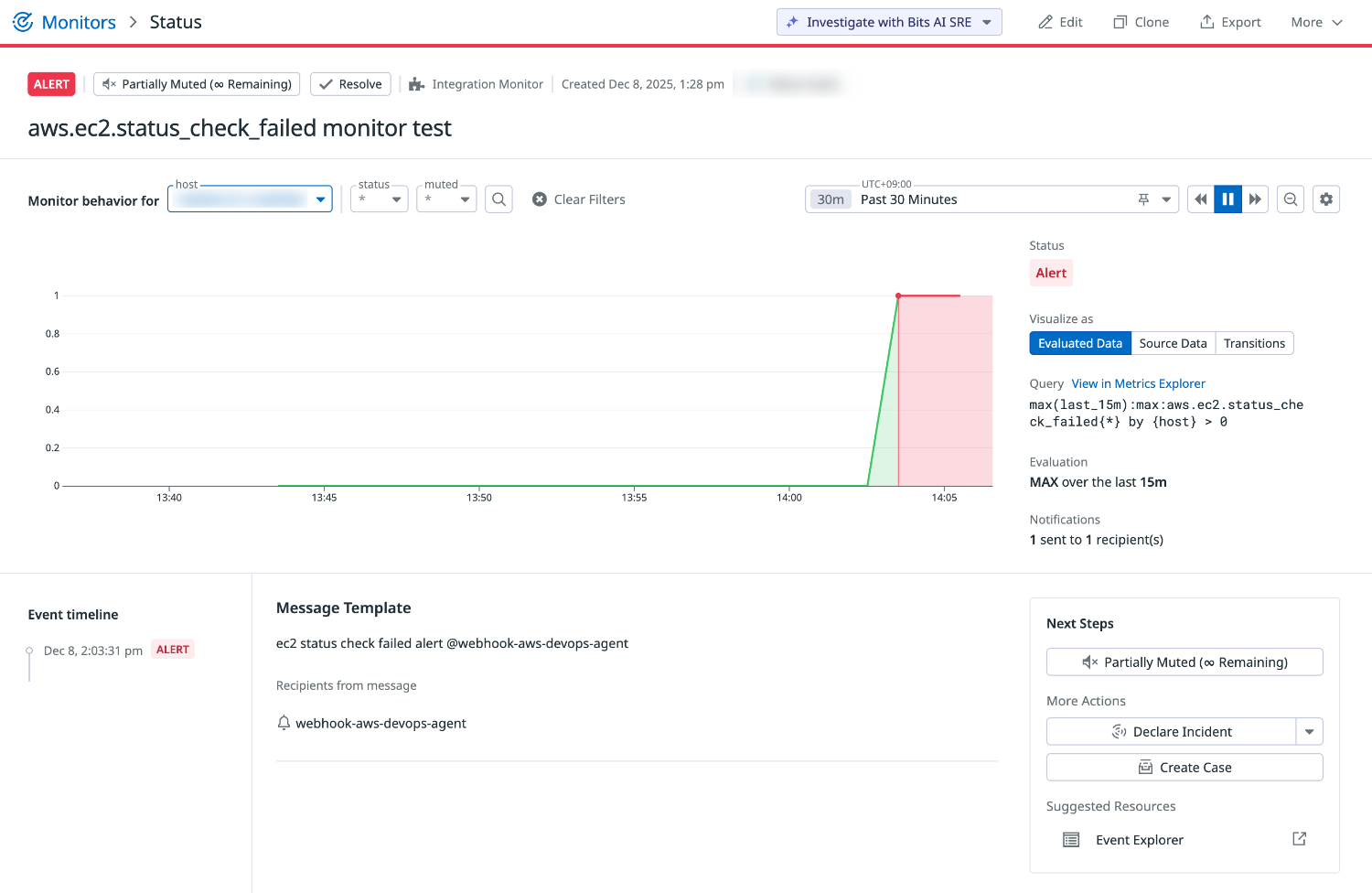Click the search magnifier filter icon
The width and height of the screenshot is (1372, 893).
pos(498,199)
